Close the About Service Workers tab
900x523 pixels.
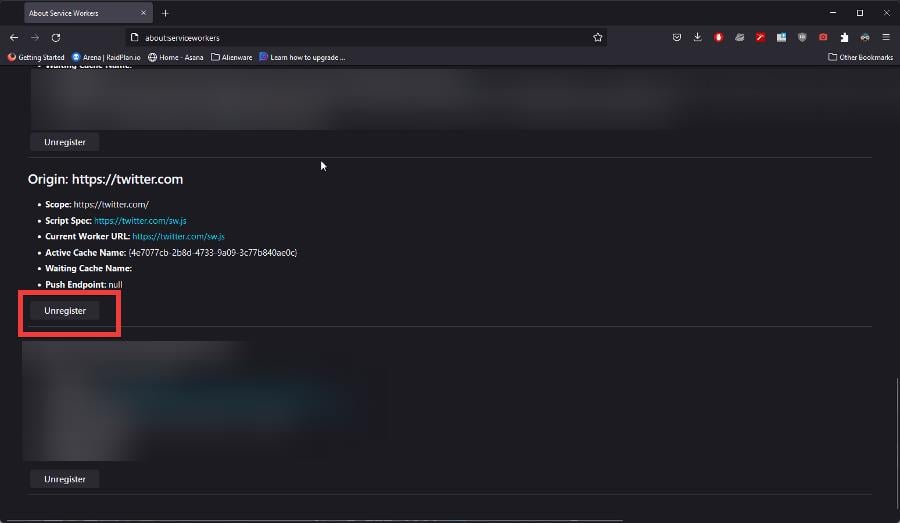click(x=143, y=13)
